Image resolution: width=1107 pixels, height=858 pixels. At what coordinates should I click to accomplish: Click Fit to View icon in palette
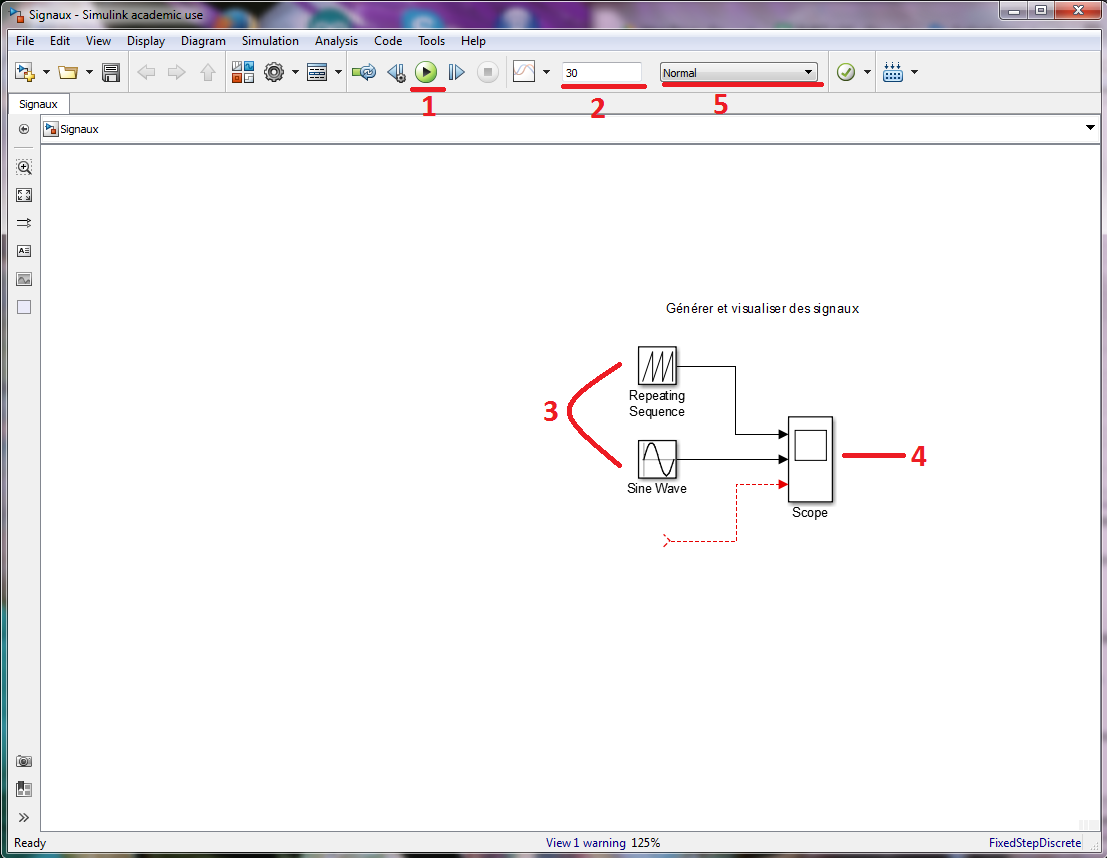tap(24, 195)
